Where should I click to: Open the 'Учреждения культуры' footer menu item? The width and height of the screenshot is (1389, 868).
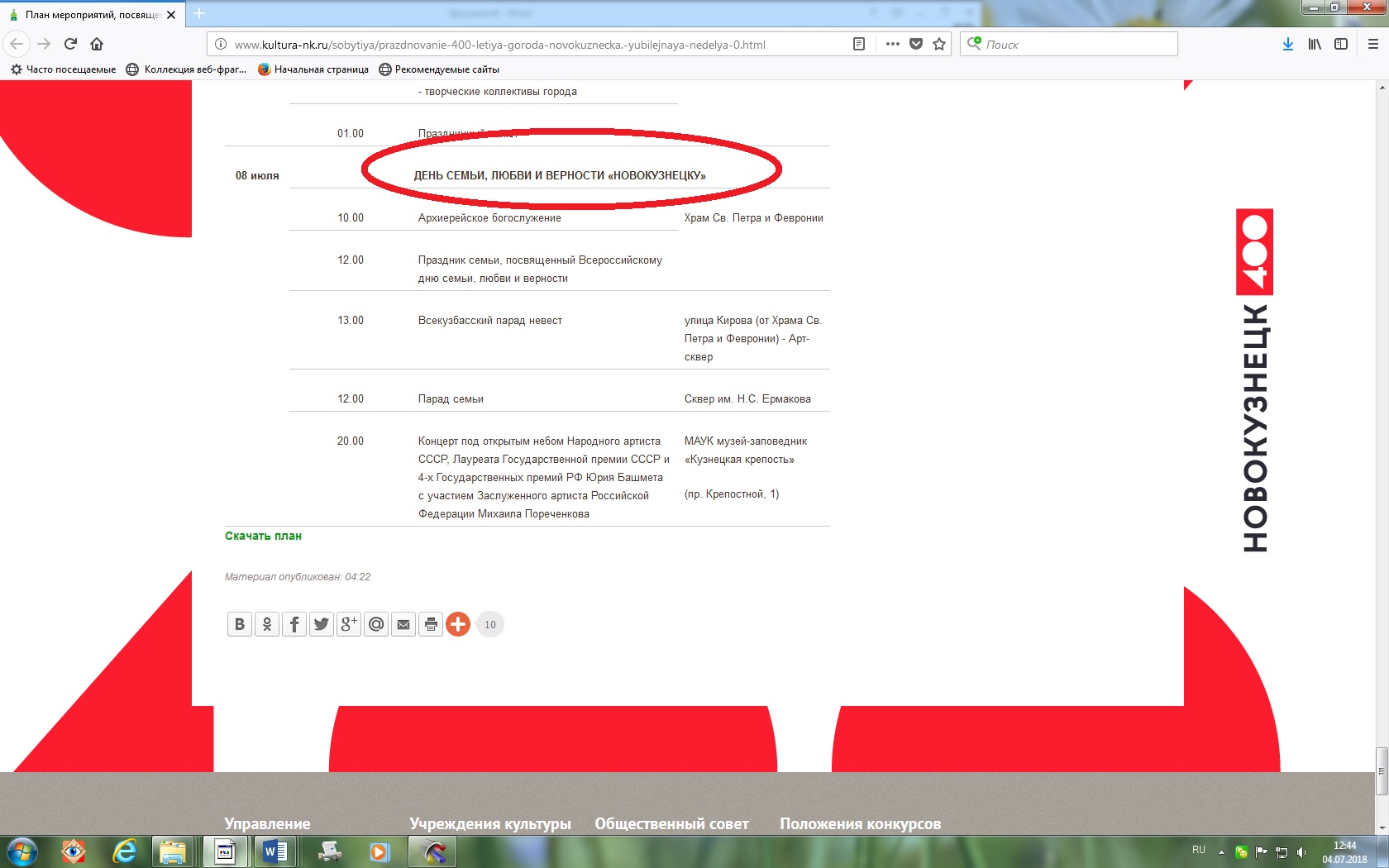[x=489, y=823]
